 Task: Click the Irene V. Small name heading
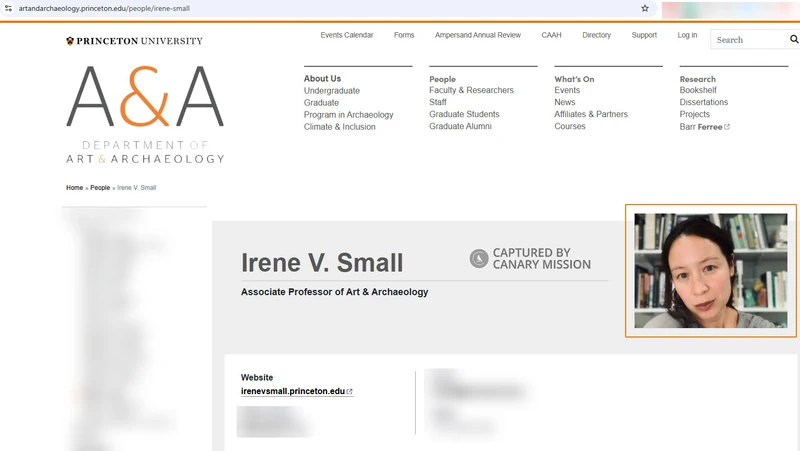pyautogui.click(x=322, y=263)
